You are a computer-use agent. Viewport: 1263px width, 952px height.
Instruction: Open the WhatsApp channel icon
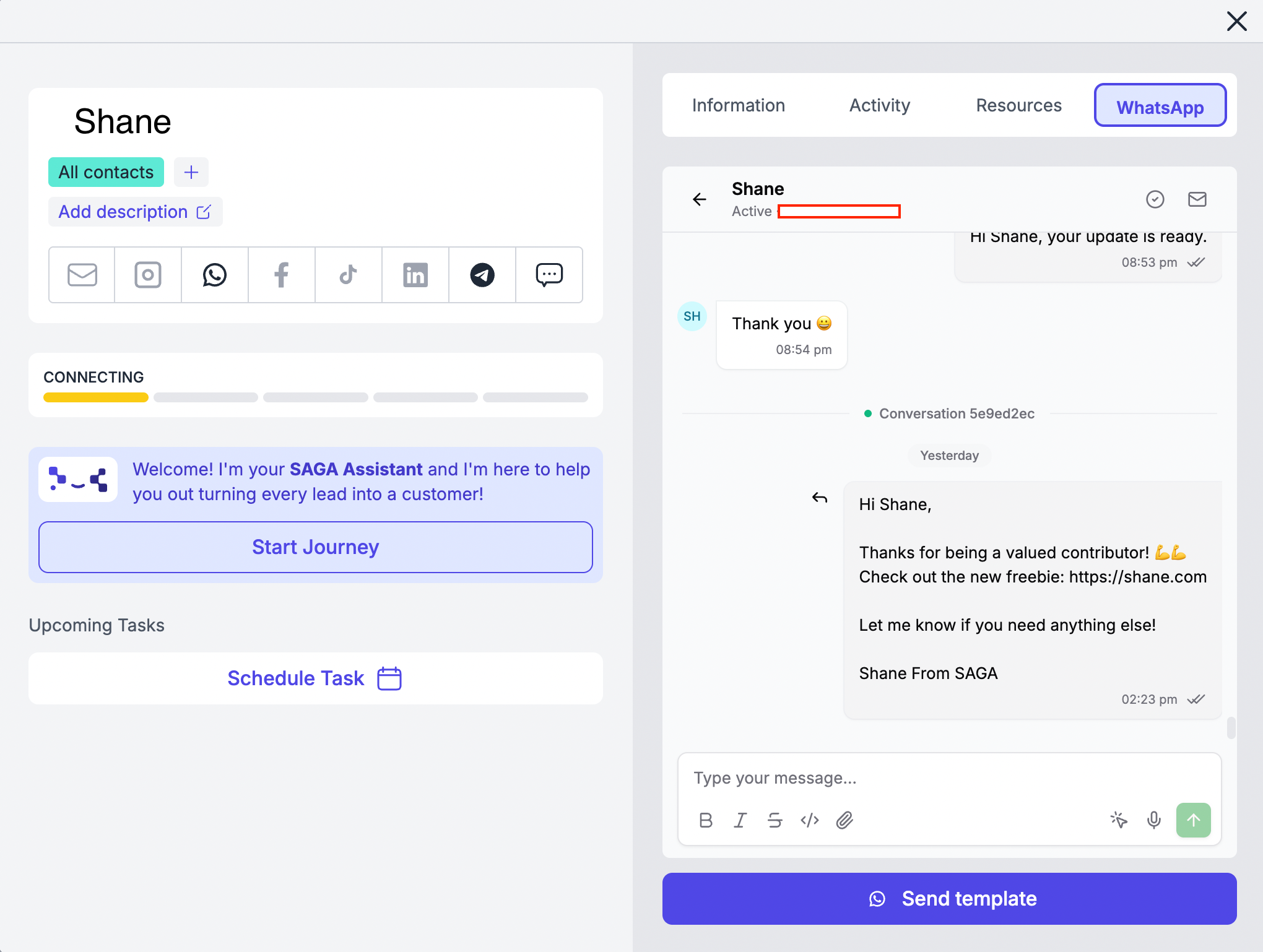(215, 275)
